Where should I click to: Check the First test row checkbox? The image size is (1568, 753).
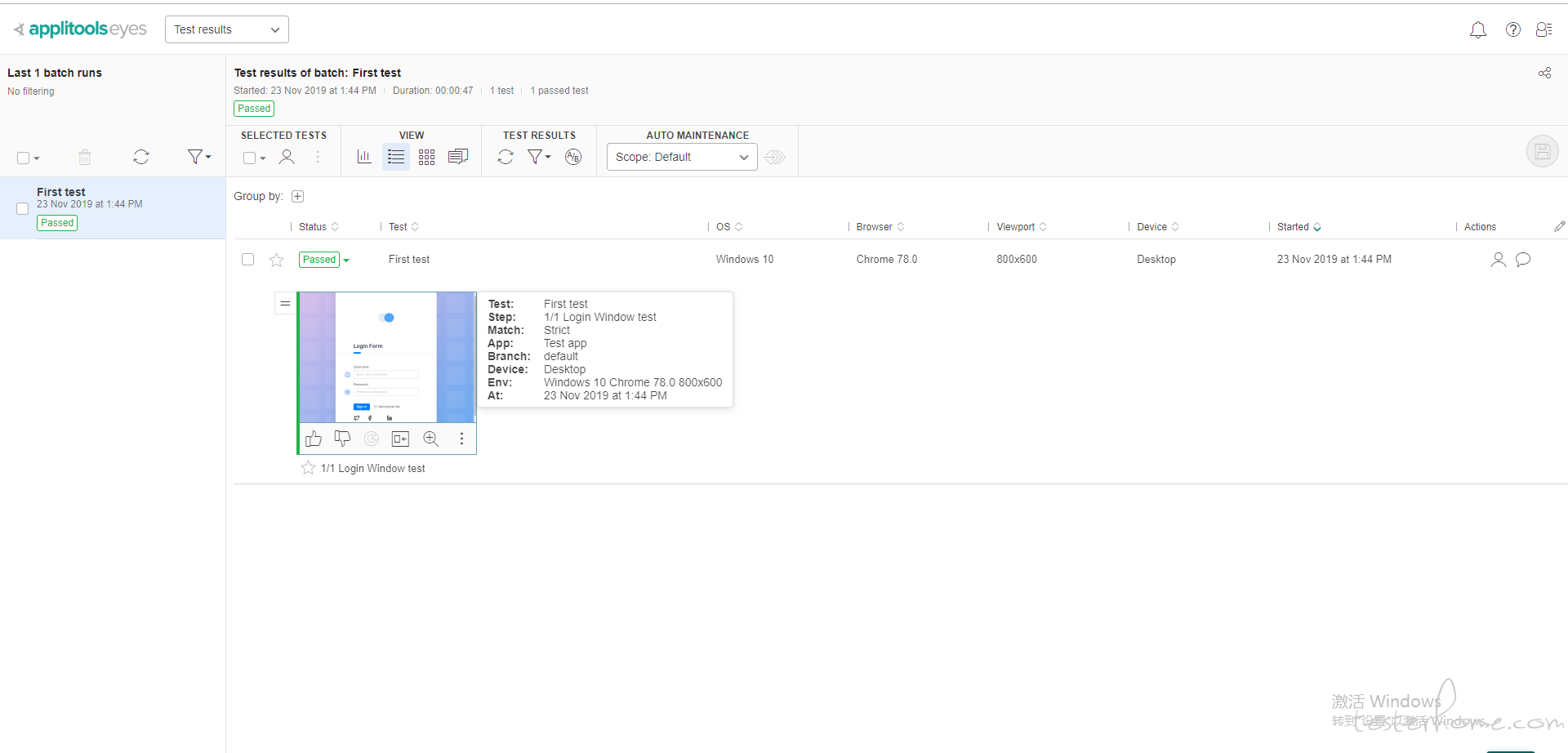(248, 260)
